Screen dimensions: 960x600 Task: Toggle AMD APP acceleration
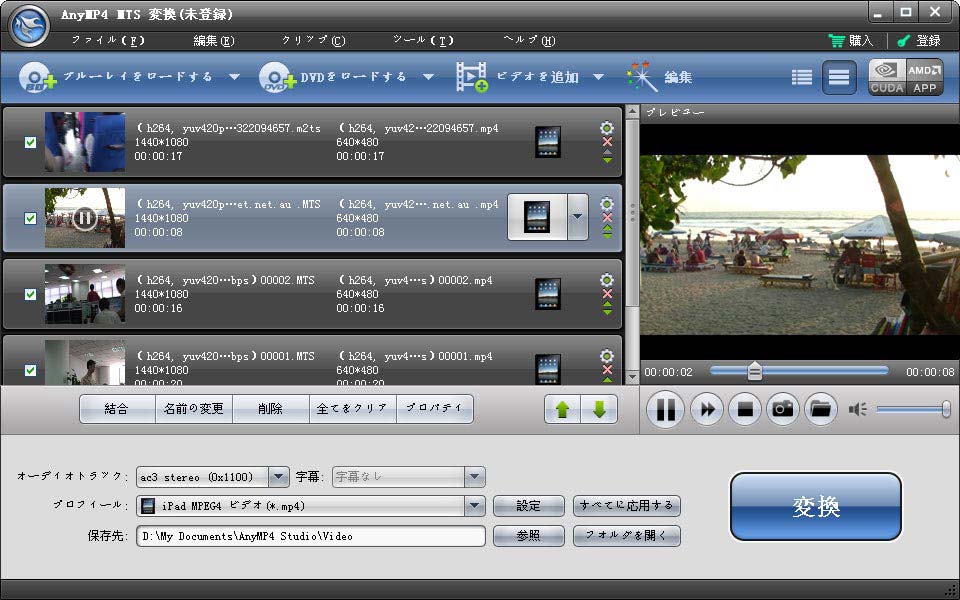tap(924, 77)
